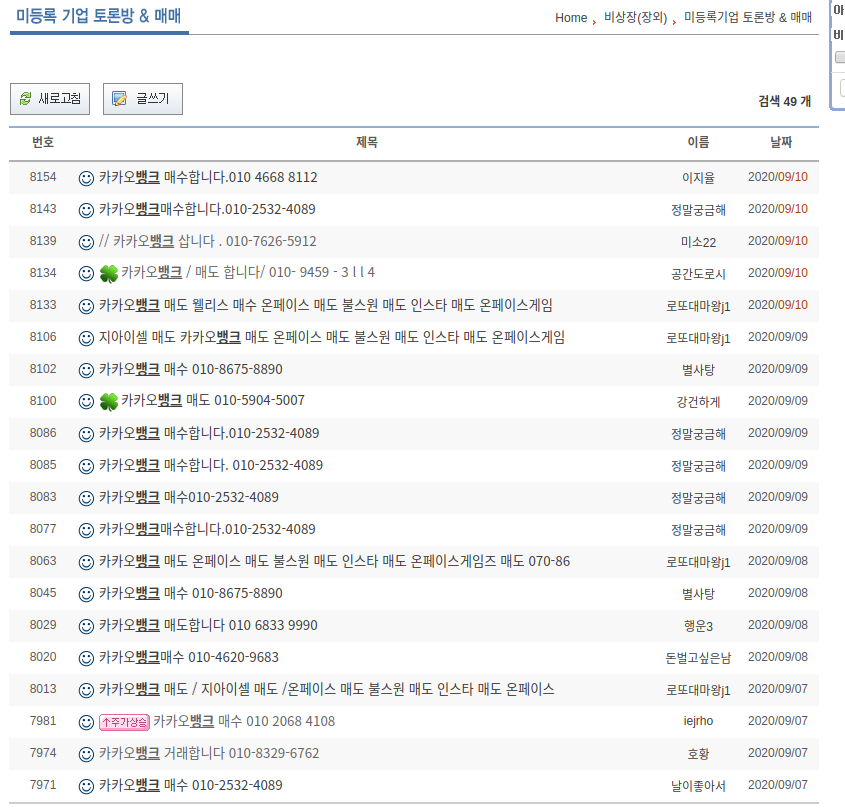845x811 pixels.
Task: Open post 8077 title 카카오뱅크매수합니다
Action: click(207, 529)
